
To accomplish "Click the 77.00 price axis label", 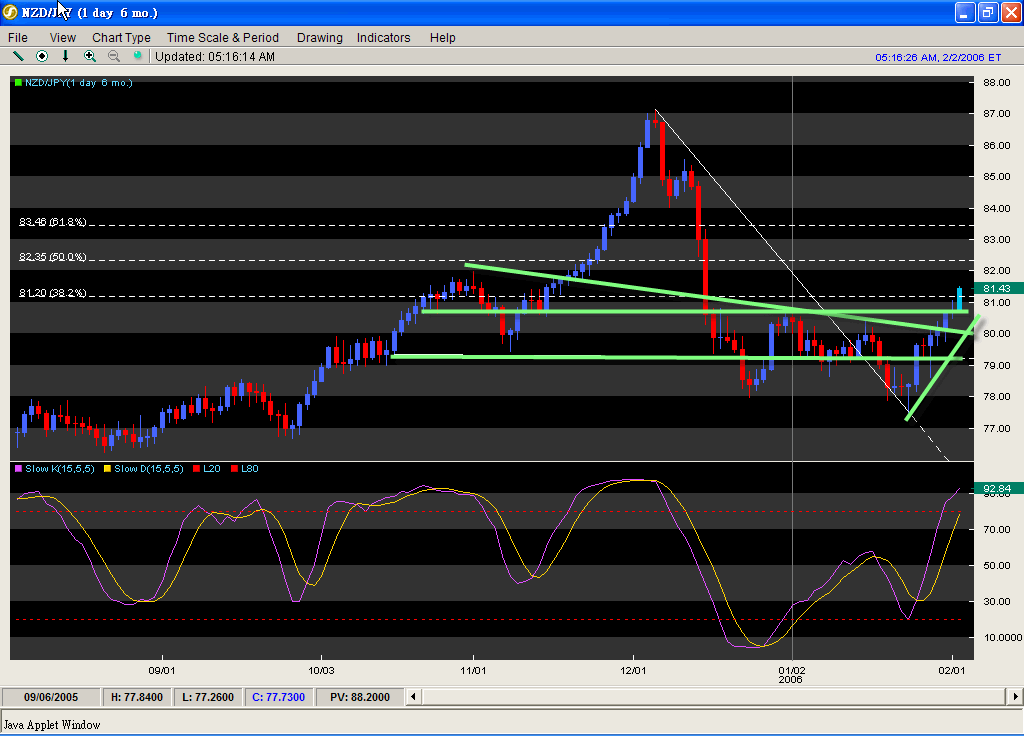I will point(997,428).
